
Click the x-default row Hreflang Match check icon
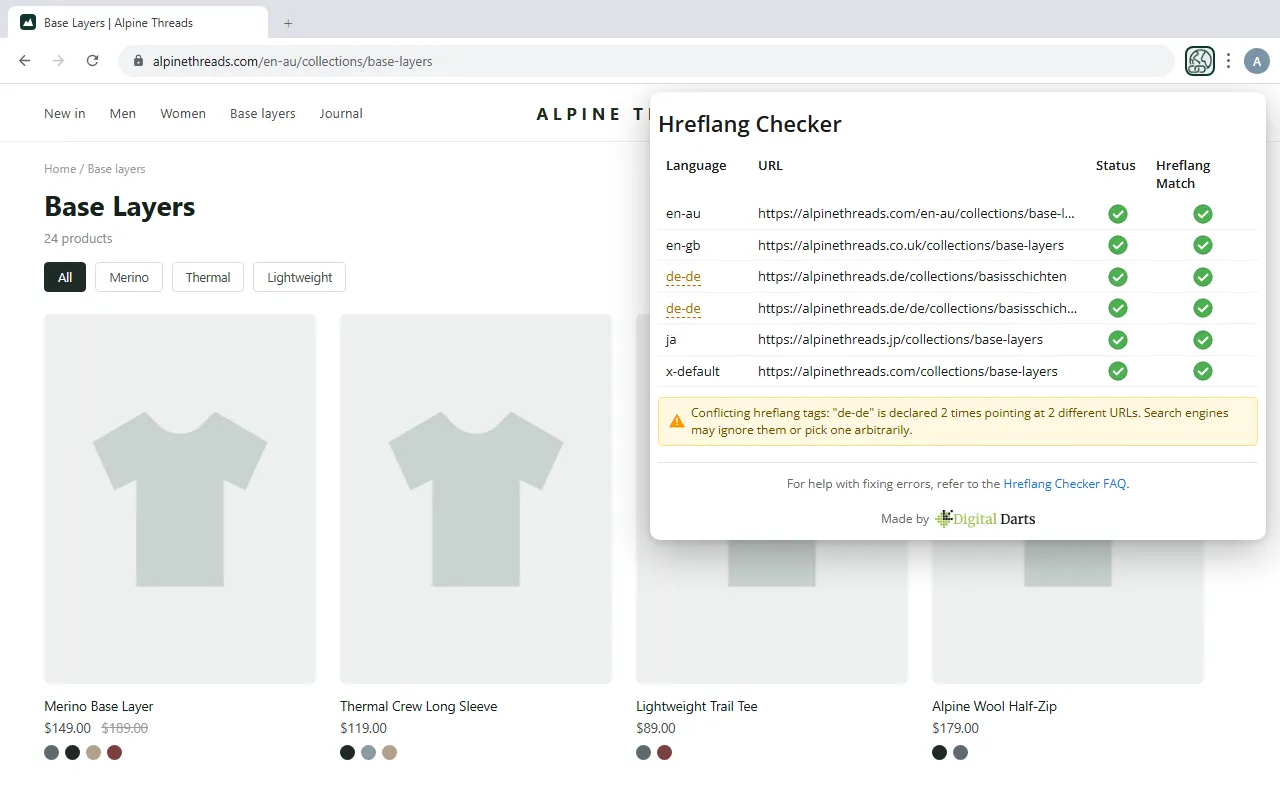[x=1203, y=371]
